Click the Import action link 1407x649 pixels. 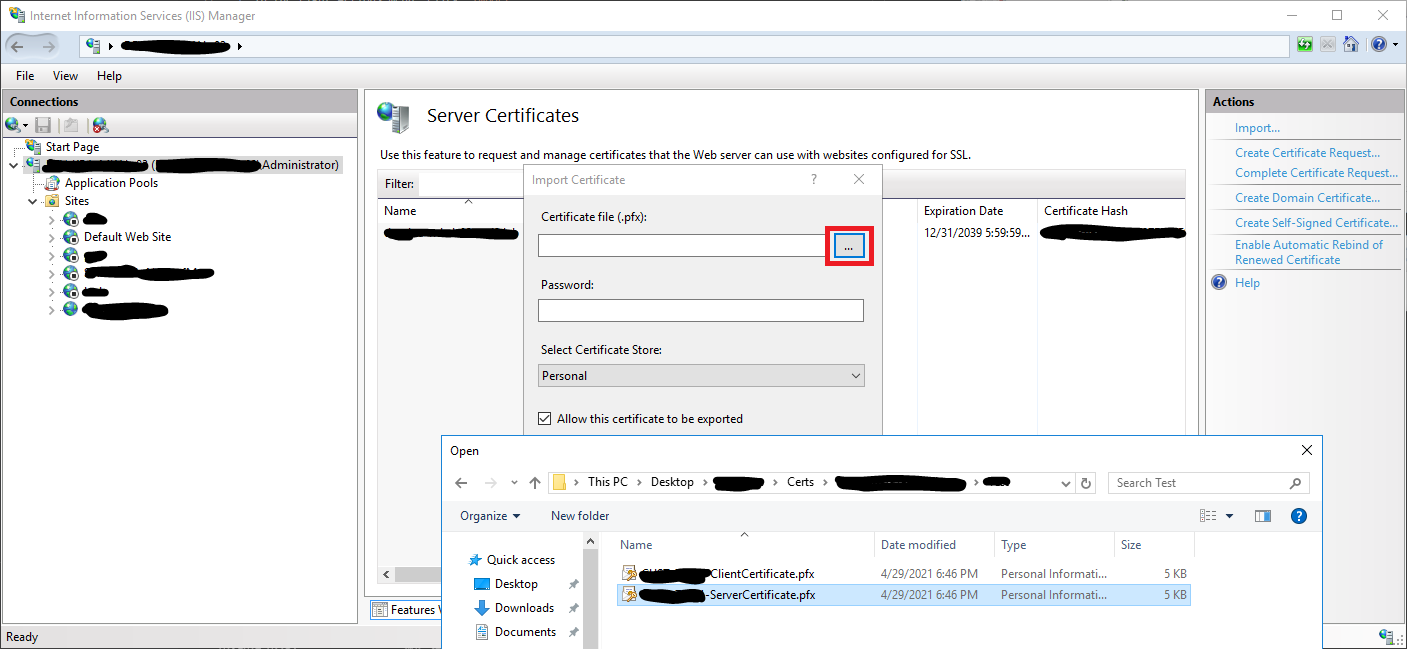coord(1257,128)
